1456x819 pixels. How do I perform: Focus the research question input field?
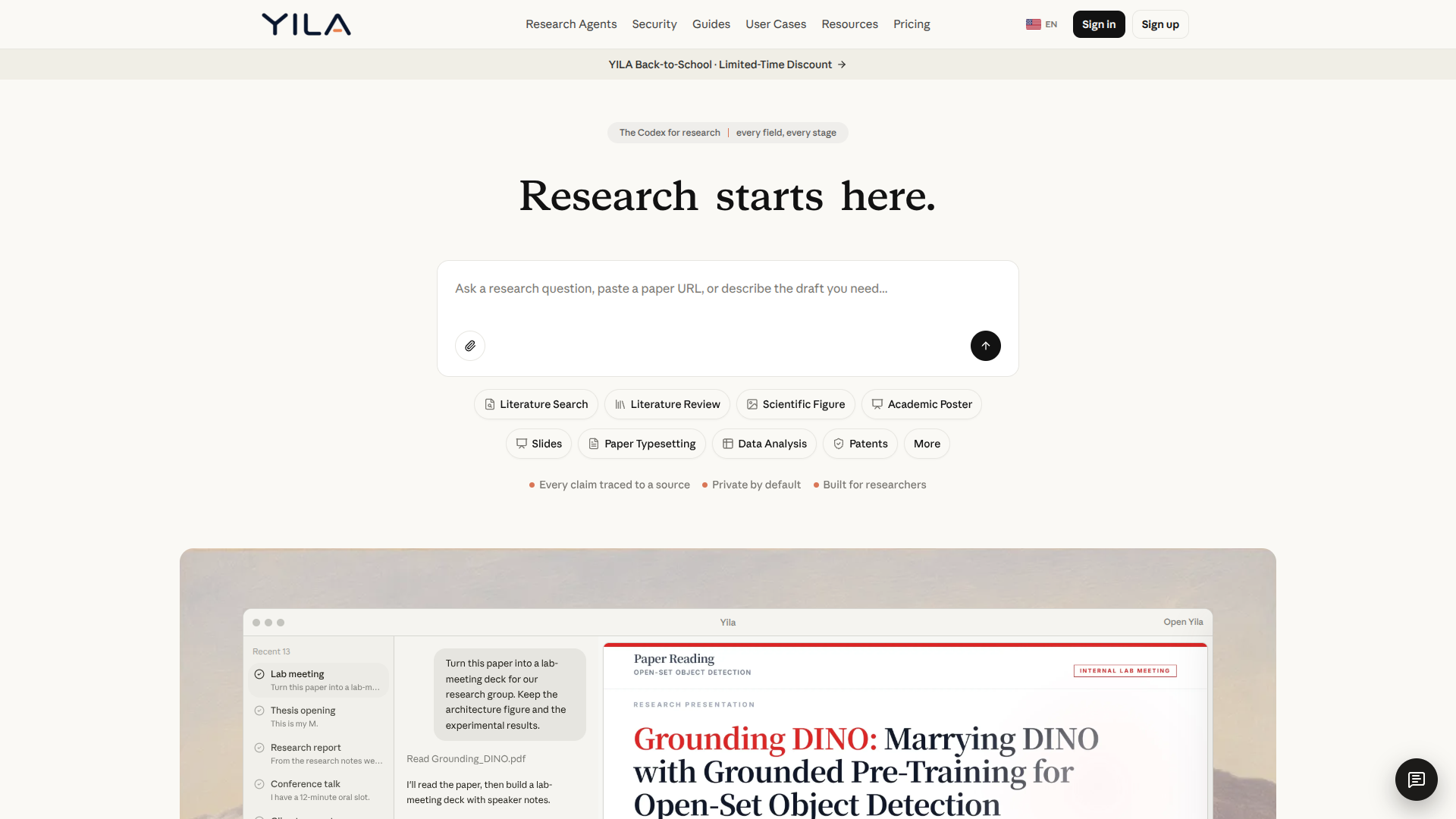point(728,289)
